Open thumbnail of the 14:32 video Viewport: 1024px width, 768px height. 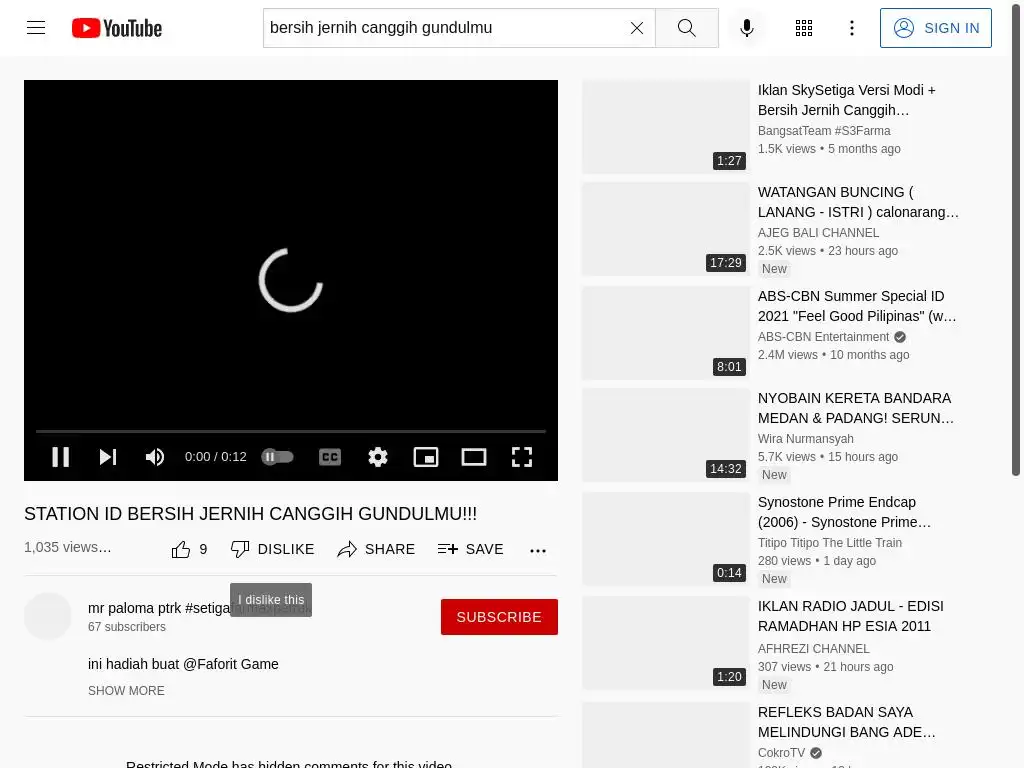pos(665,434)
